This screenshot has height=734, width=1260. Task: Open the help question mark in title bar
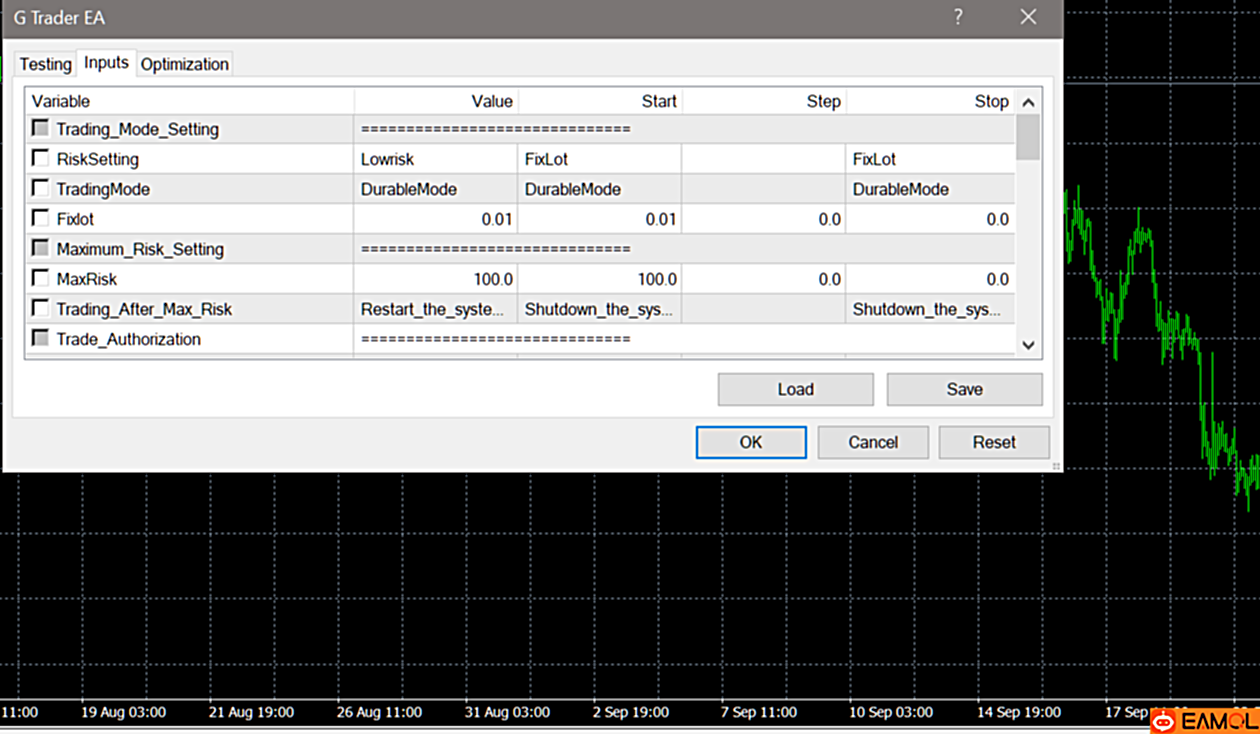coord(958,17)
